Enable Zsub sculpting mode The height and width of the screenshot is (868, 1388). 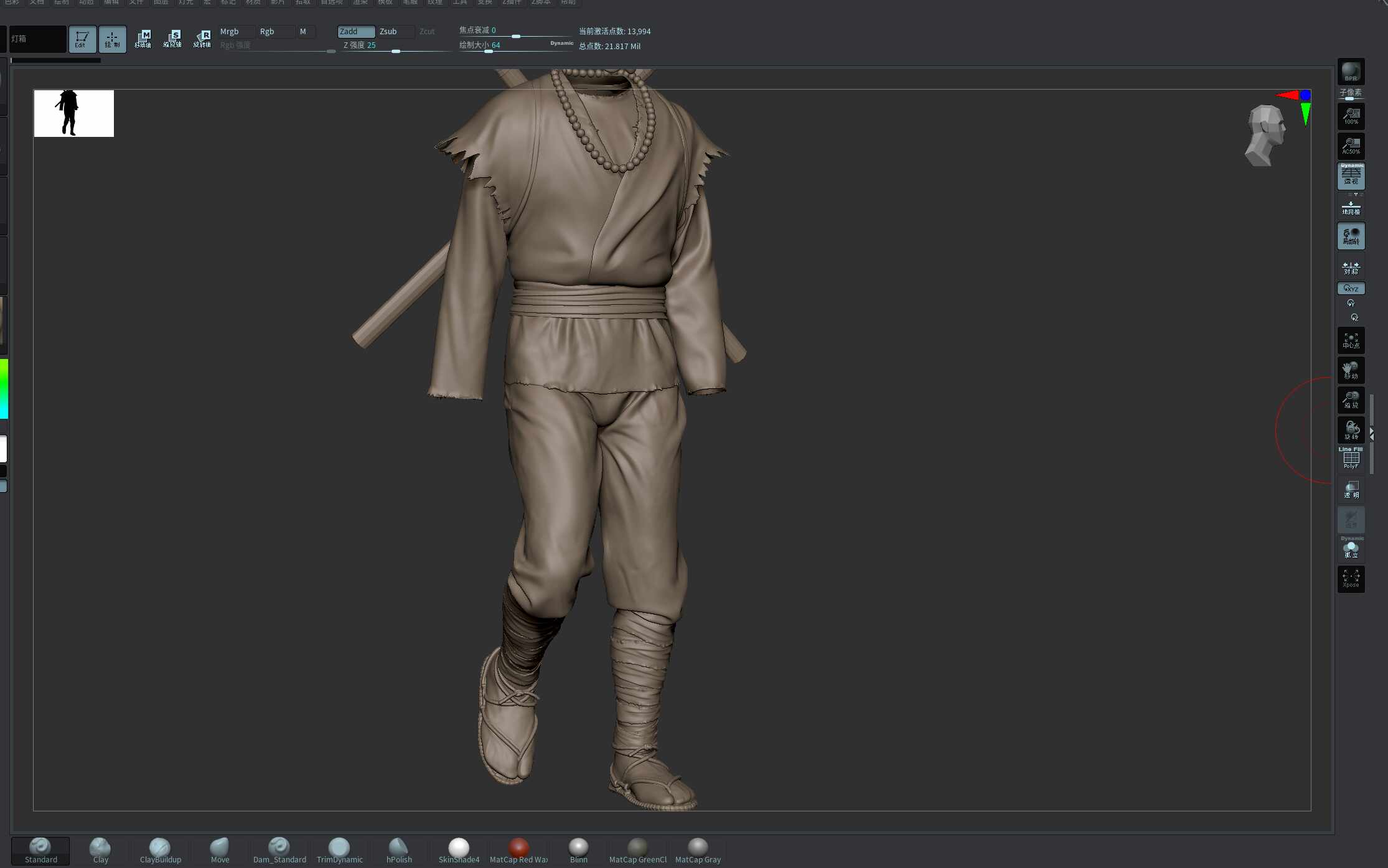tap(395, 31)
